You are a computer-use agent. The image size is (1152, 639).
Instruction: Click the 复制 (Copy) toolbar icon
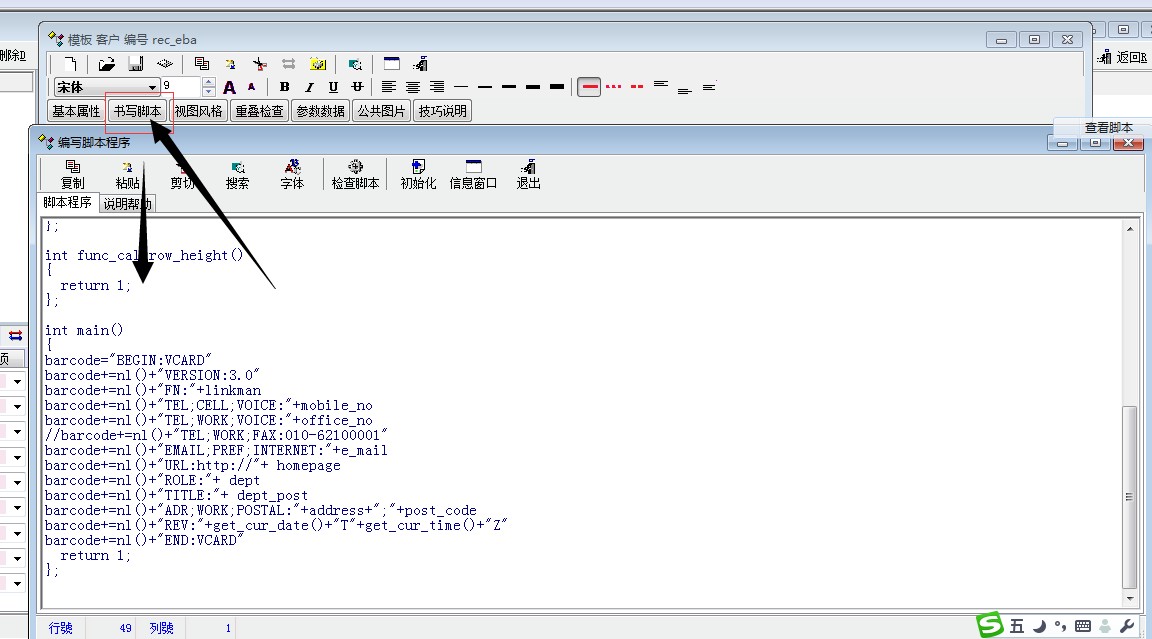click(72, 174)
